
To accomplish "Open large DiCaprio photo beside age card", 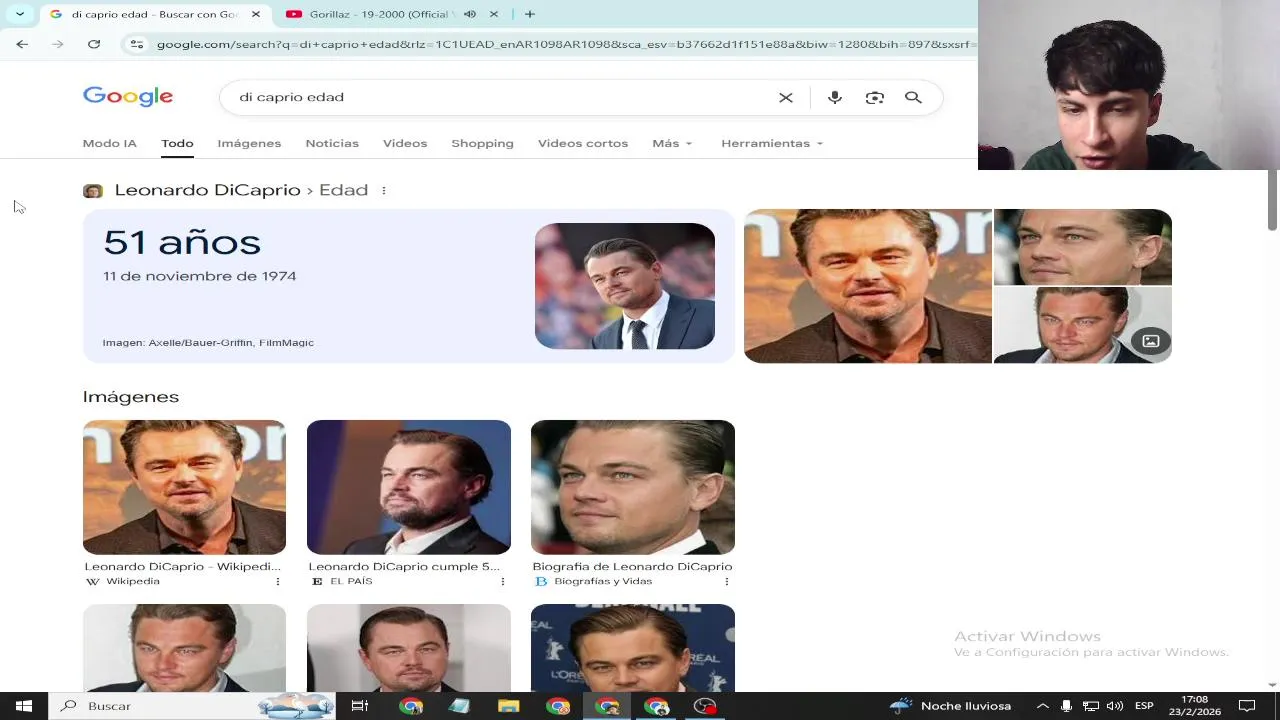I will tap(868, 286).
